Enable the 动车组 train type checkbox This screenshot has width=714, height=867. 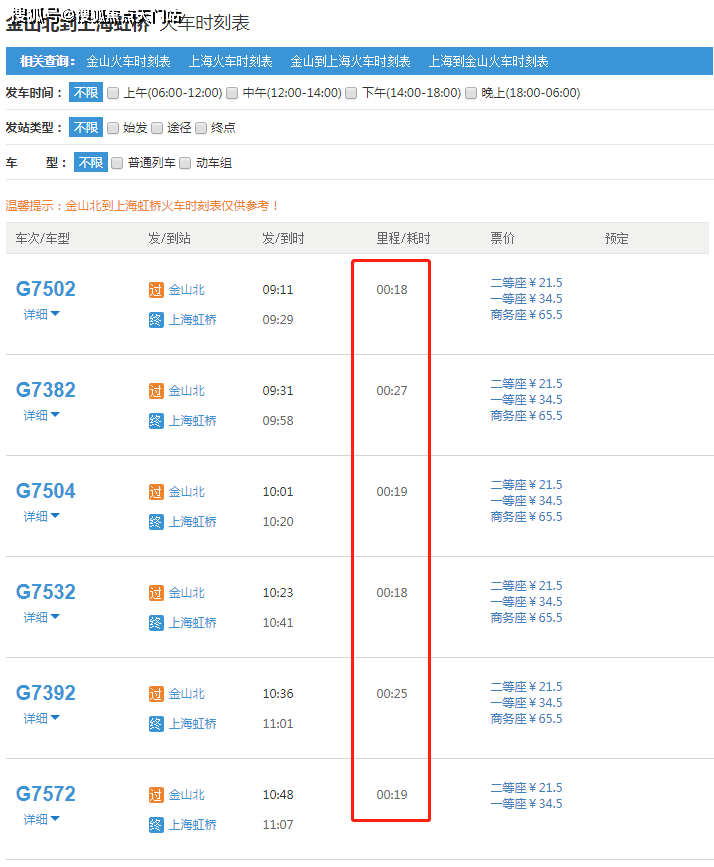click(x=185, y=163)
